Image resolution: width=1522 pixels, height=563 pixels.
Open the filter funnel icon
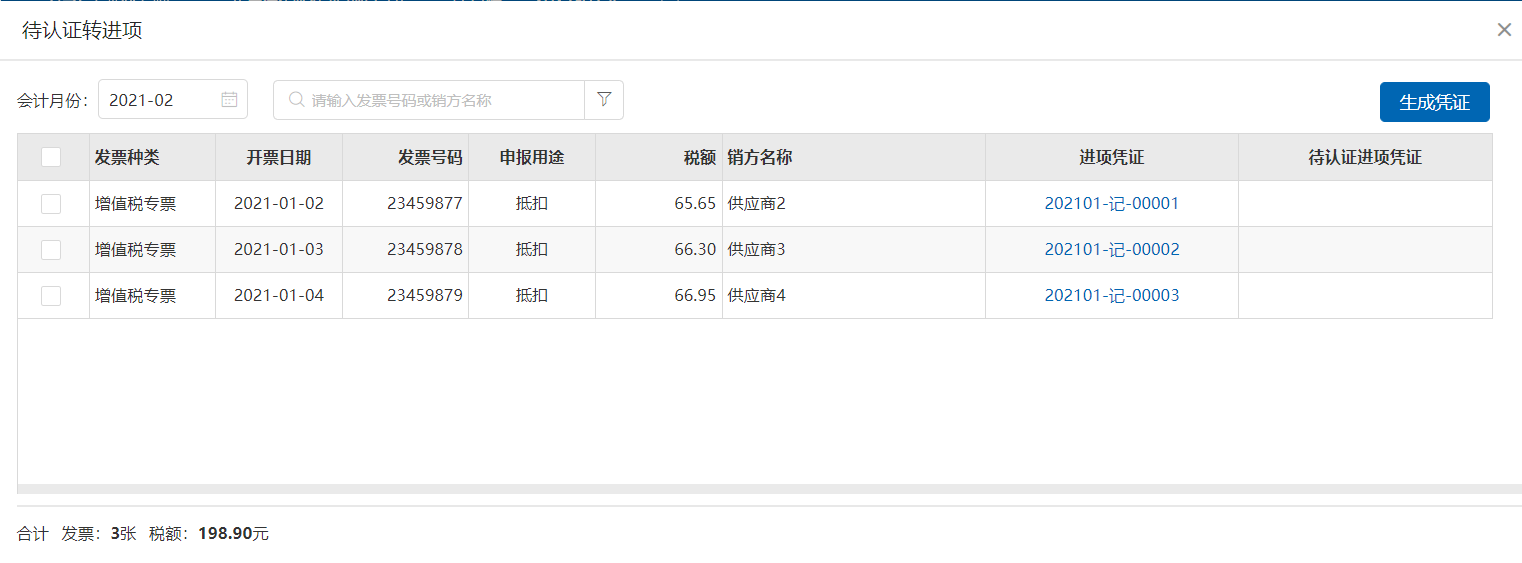point(604,100)
